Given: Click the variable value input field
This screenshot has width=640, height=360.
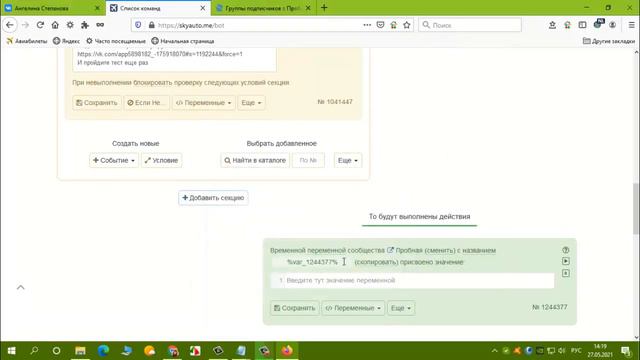Looking at the screenshot, I should point(412,280).
